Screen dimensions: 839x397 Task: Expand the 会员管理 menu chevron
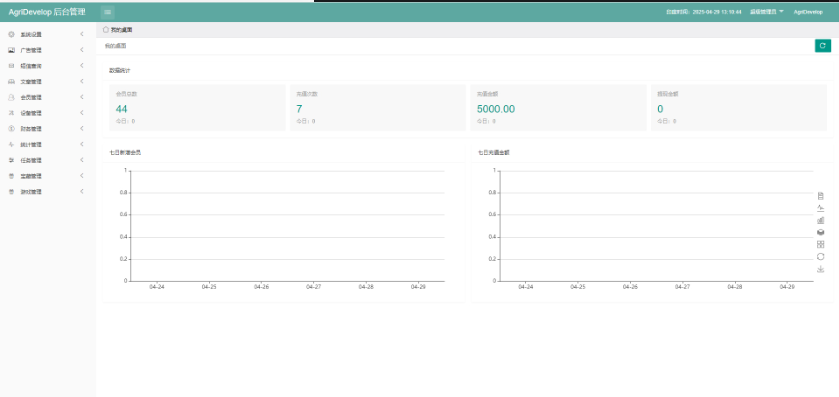tap(82, 97)
